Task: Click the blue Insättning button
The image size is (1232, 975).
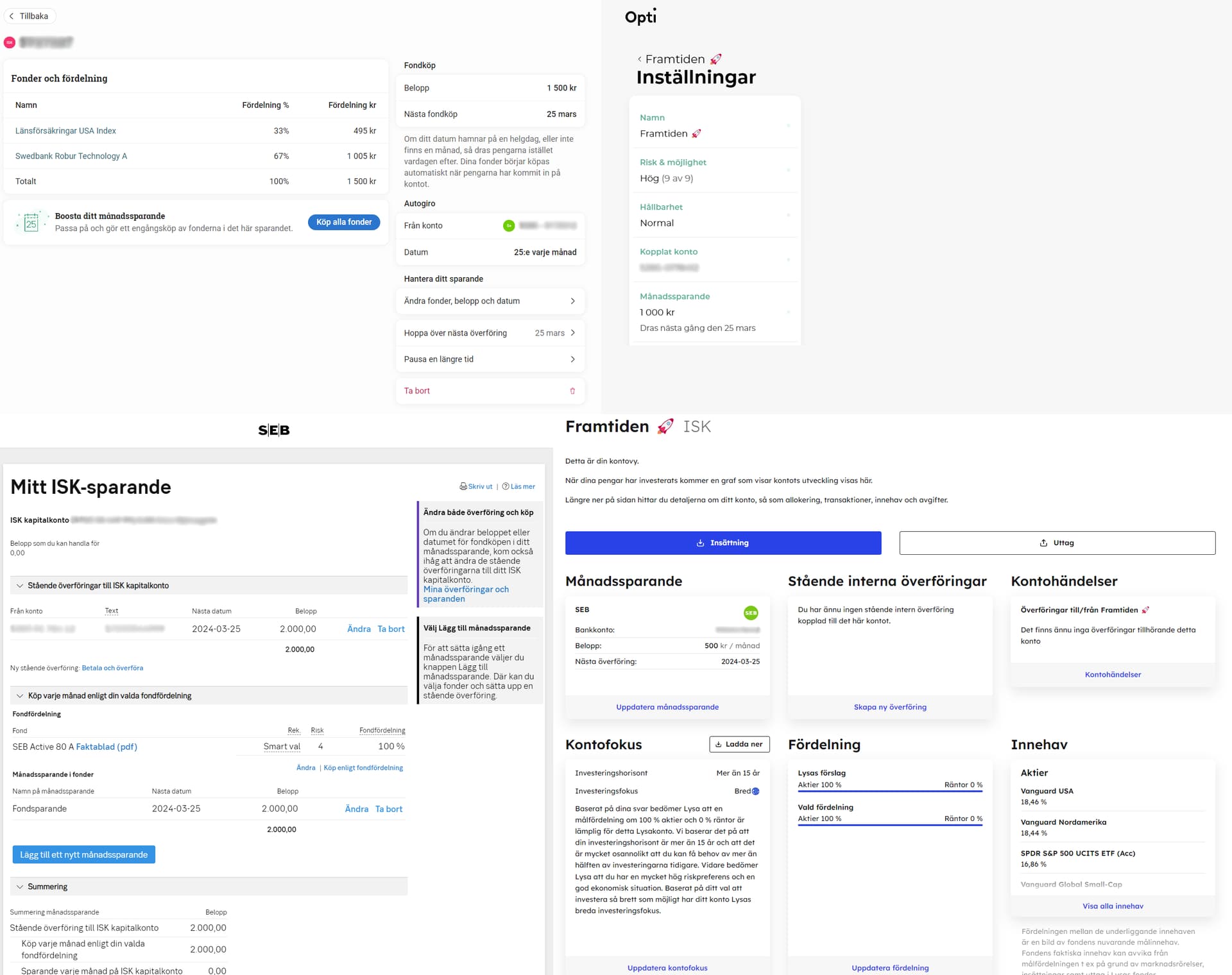Action: [723, 543]
